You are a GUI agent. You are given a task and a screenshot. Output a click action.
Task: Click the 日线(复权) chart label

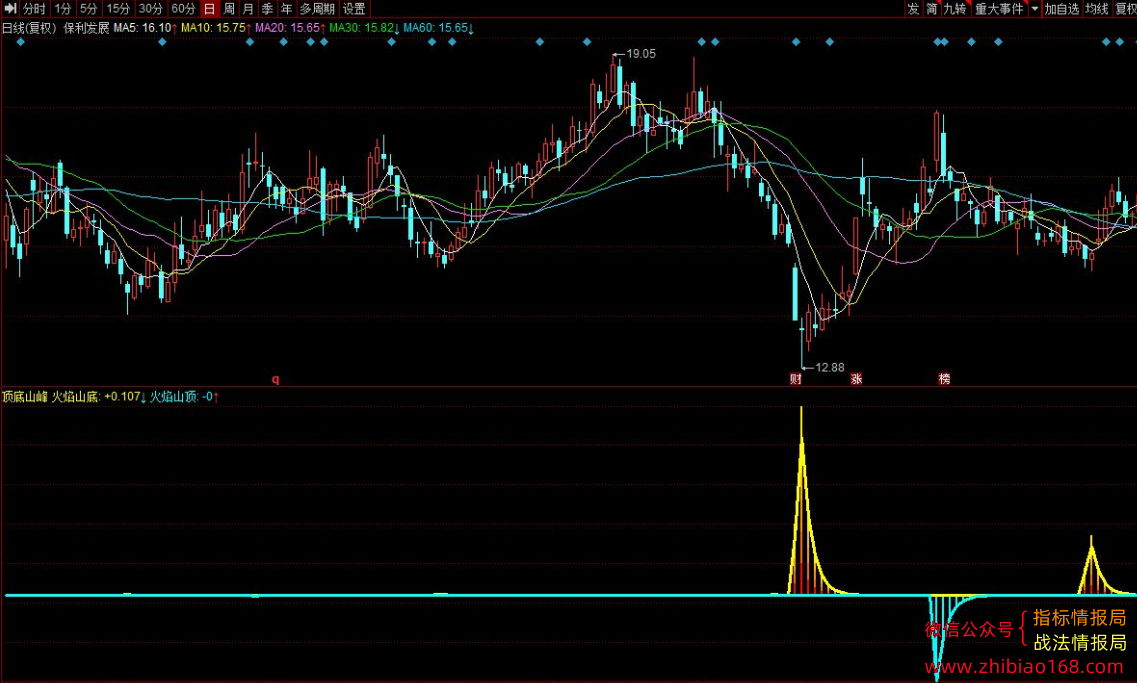pos(29,28)
